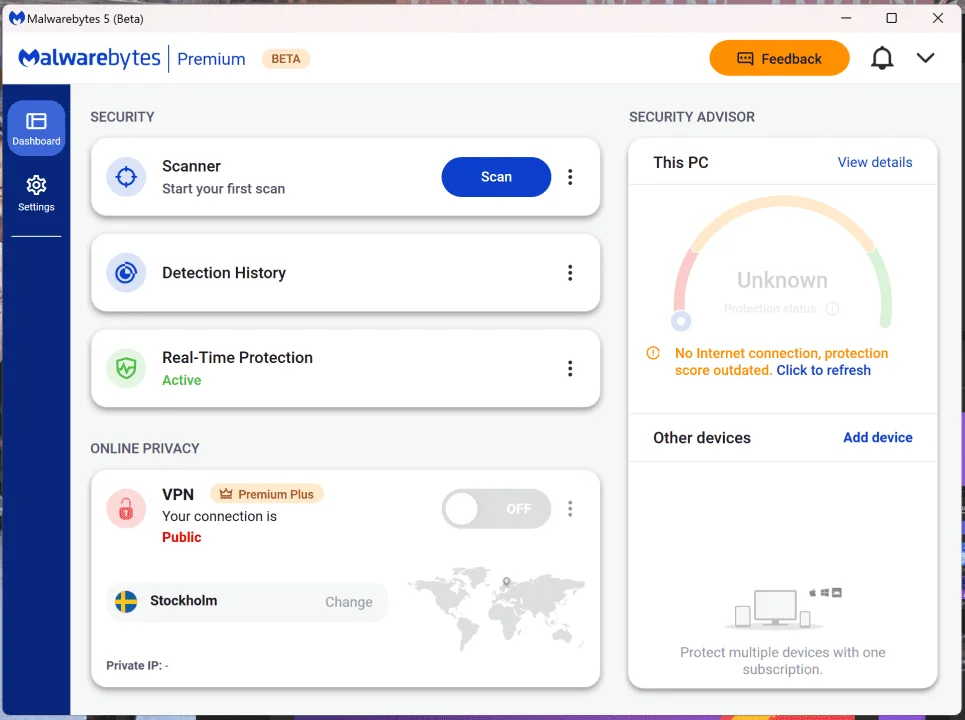
Task: Open the Feedback form
Action: tap(779, 58)
